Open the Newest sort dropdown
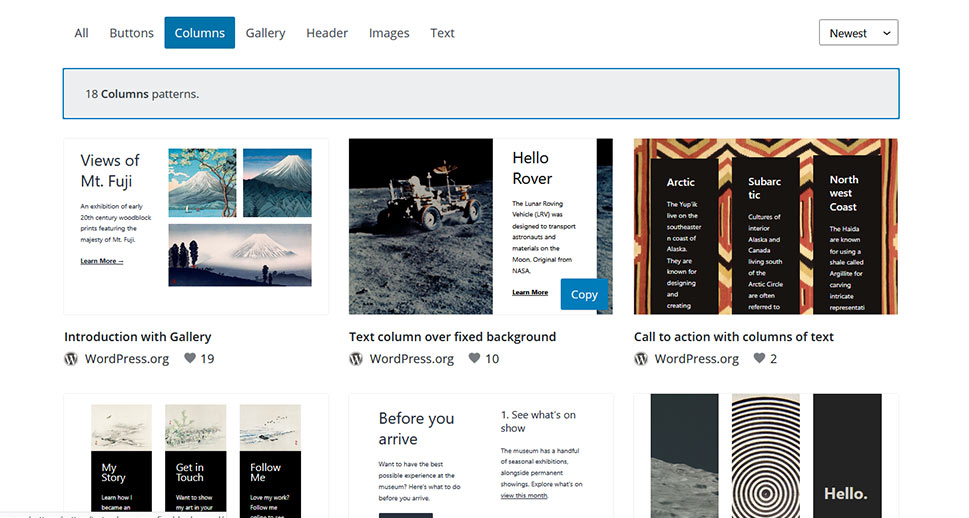This screenshot has width=969, height=518. pos(858,33)
